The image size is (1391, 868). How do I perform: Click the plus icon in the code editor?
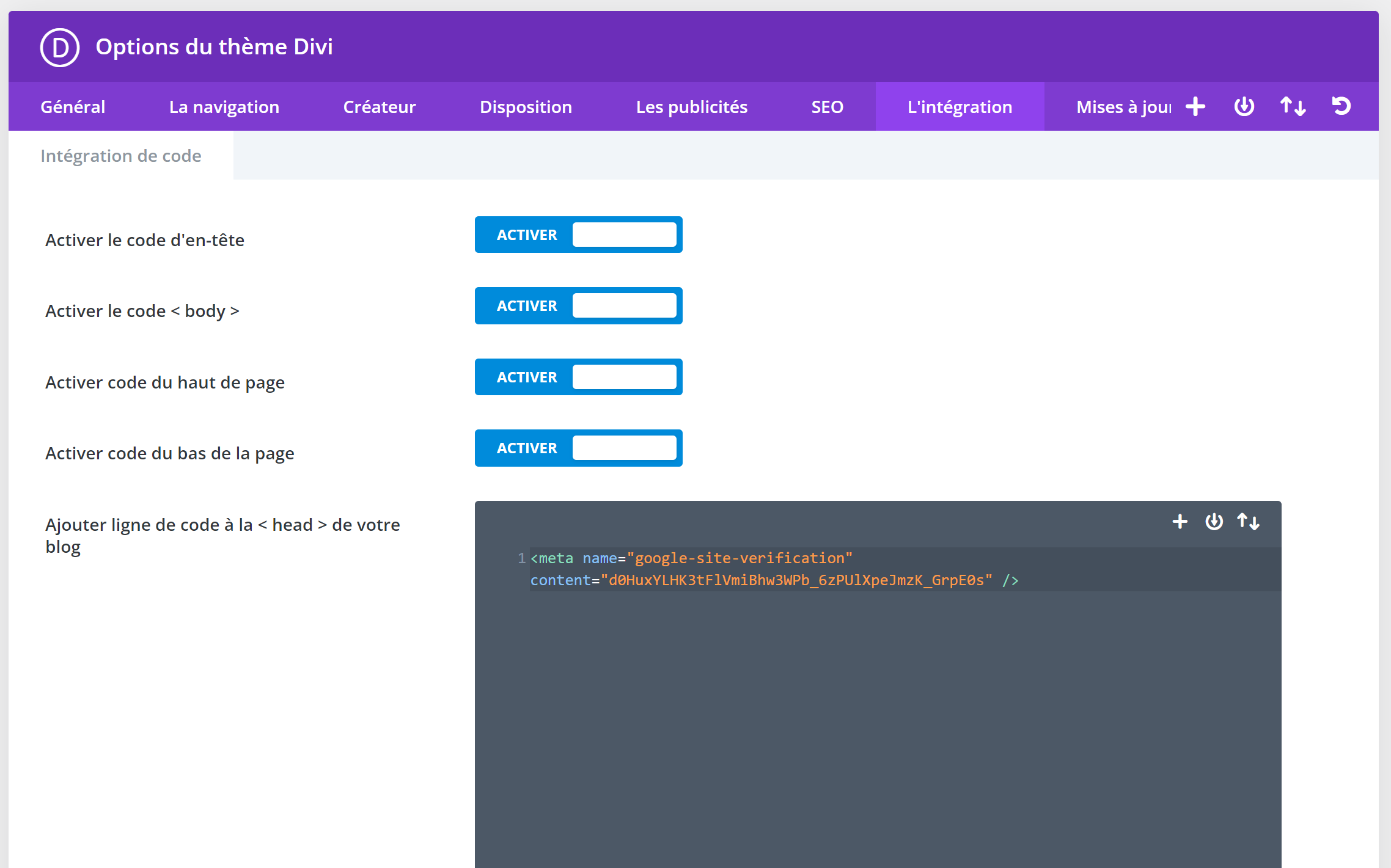point(1180,522)
